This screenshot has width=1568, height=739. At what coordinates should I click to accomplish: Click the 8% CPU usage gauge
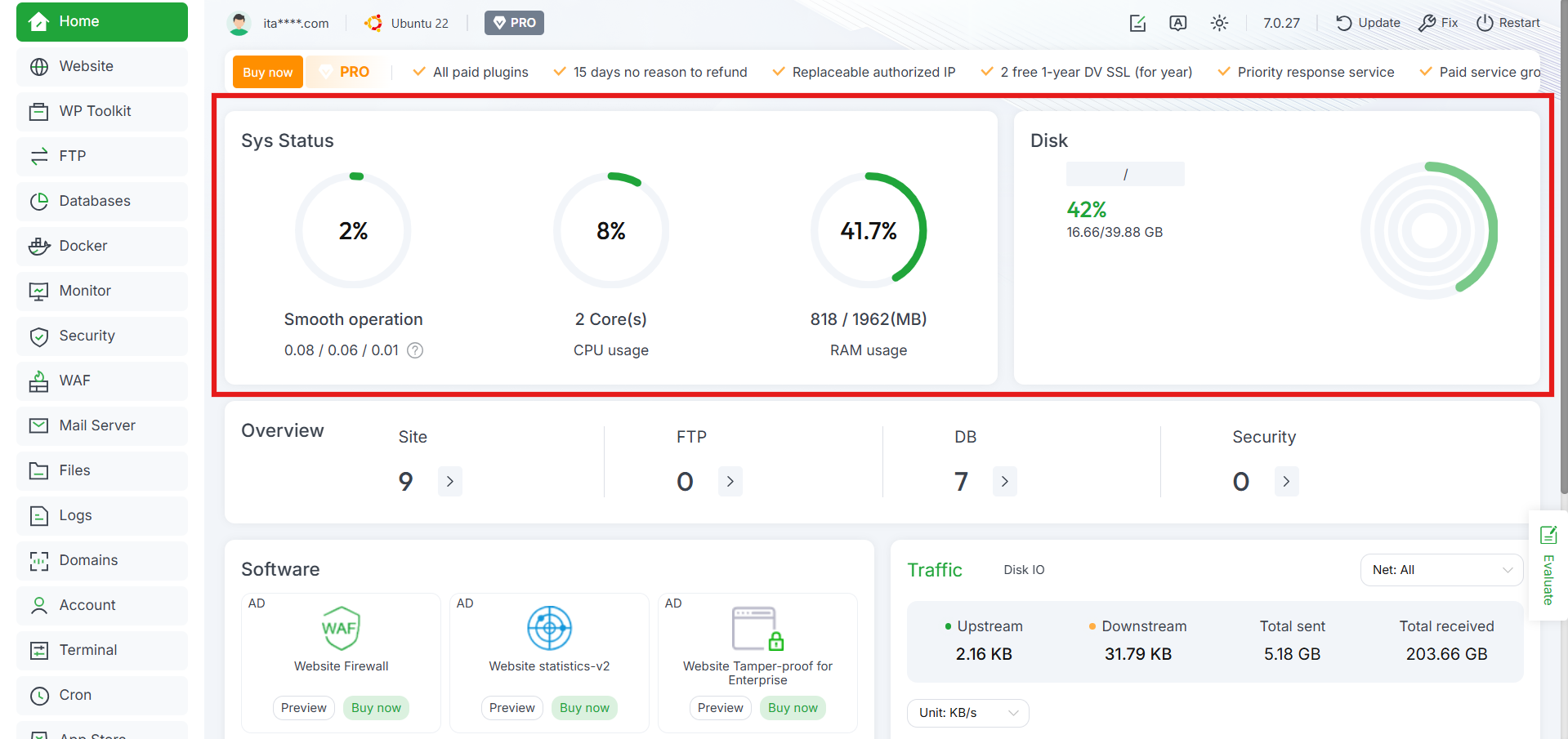click(x=611, y=230)
